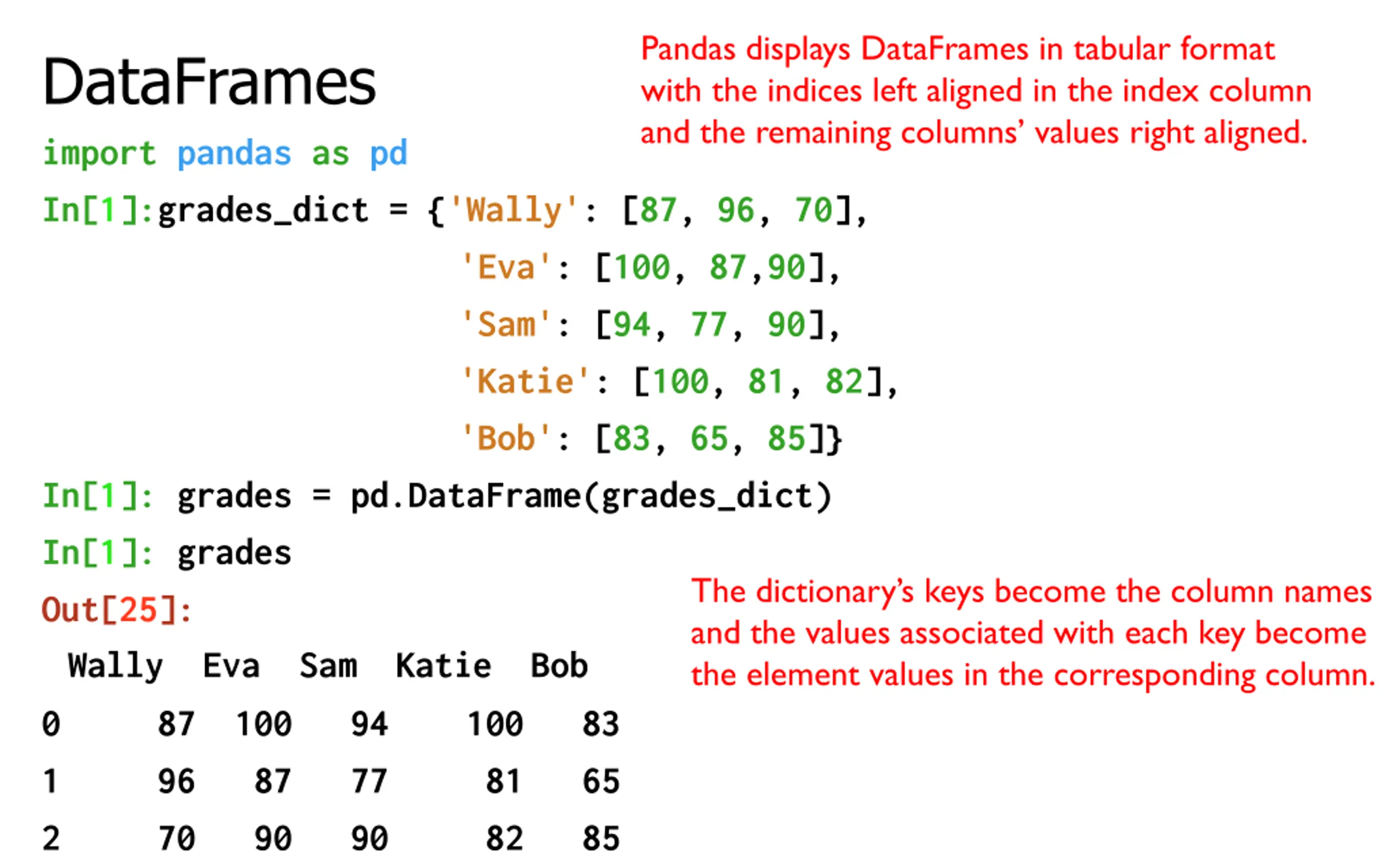Click Katie's value 100 in row 0

(495, 724)
